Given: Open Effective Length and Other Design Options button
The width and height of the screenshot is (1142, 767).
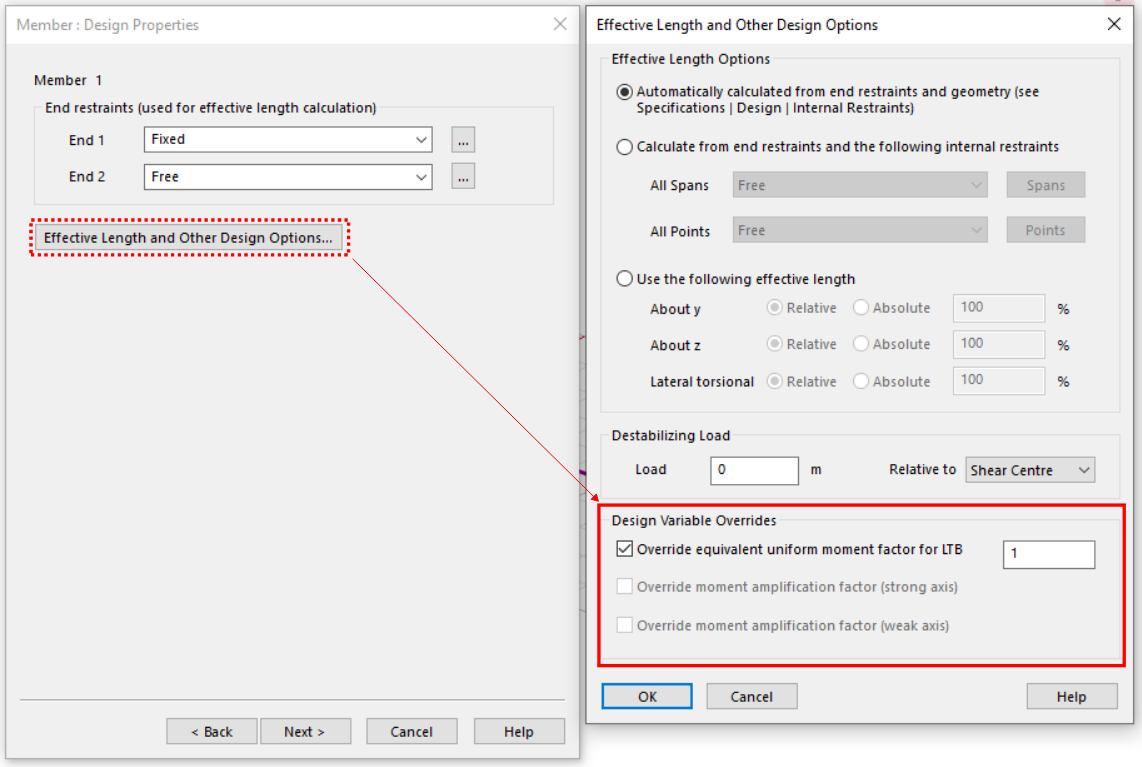Looking at the screenshot, I should (188, 238).
